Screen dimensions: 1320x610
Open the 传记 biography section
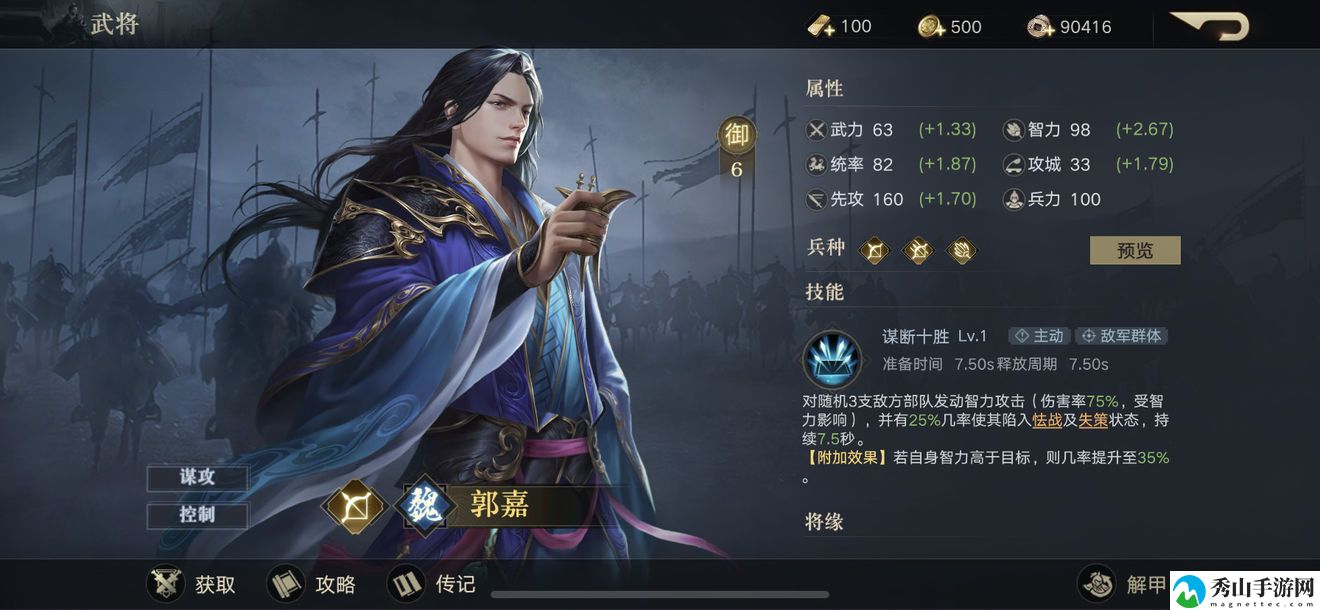tap(432, 584)
